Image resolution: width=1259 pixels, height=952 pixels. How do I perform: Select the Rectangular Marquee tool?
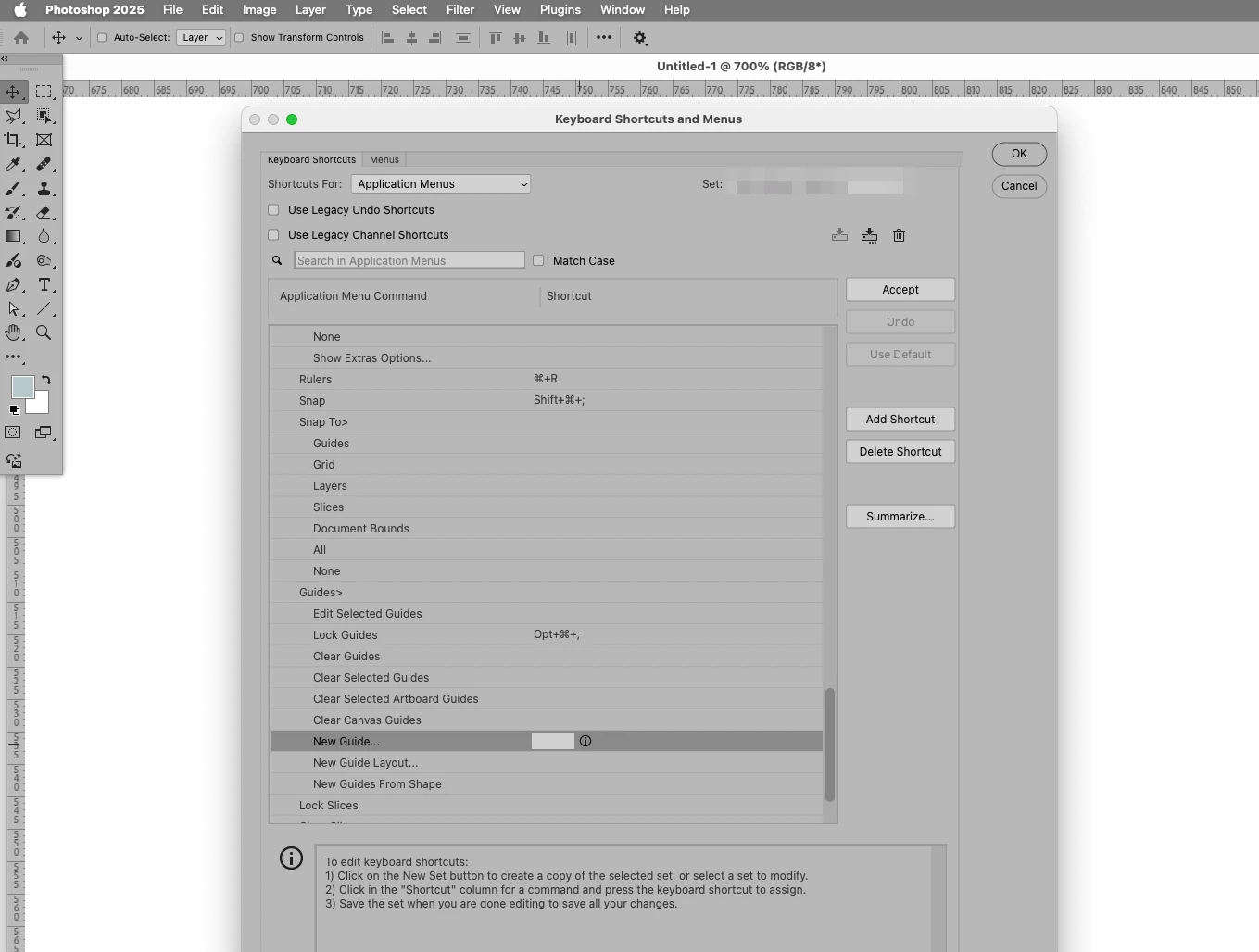coord(44,92)
